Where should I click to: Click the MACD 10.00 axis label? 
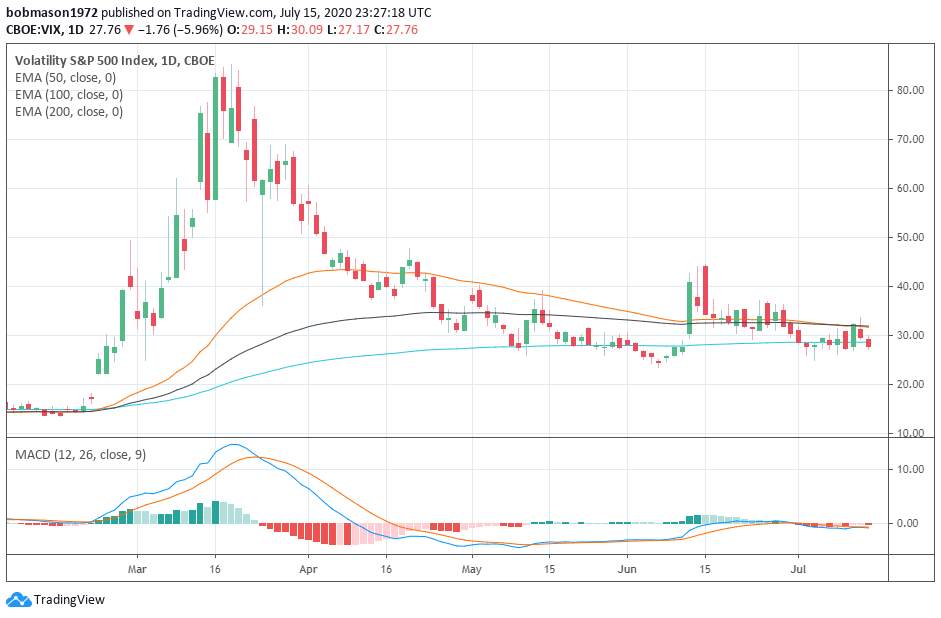pyautogui.click(x=910, y=469)
